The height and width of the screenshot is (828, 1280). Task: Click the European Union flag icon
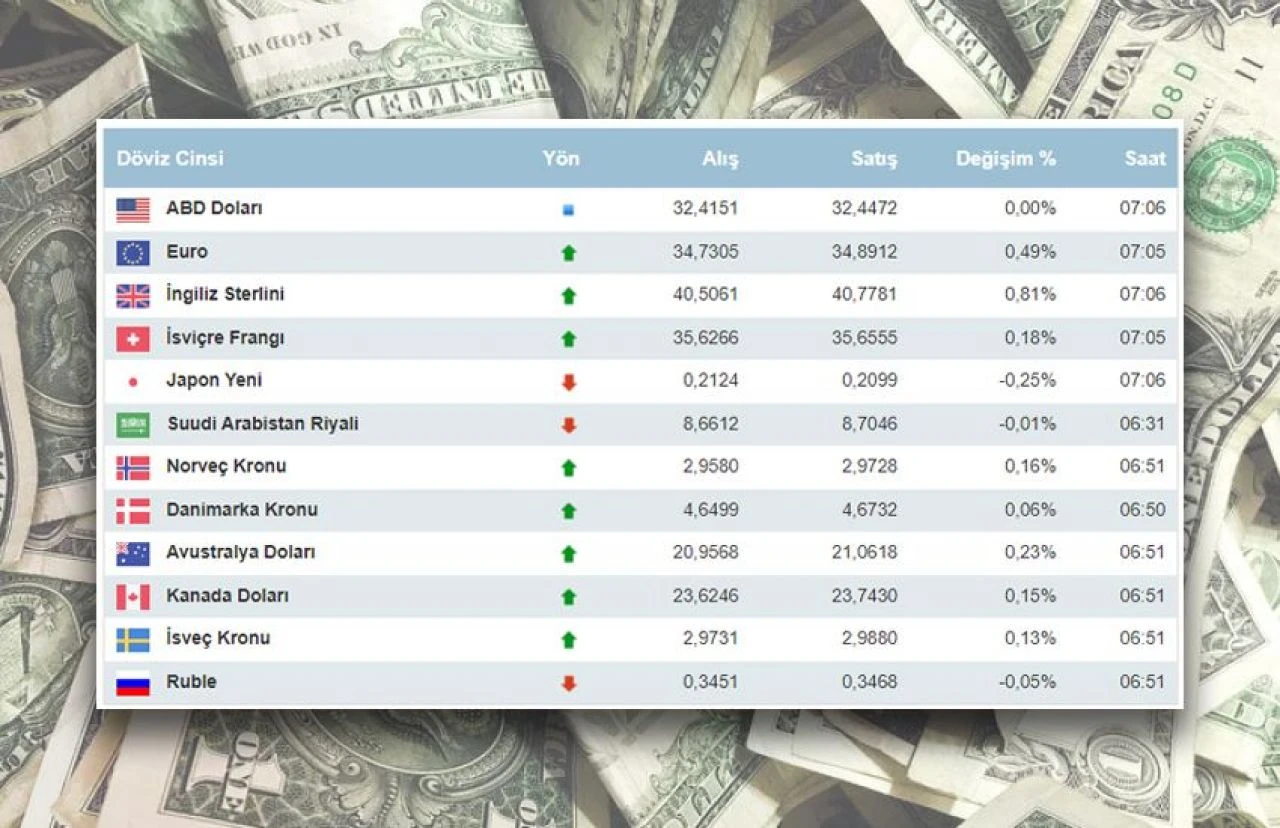(x=132, y=253)
